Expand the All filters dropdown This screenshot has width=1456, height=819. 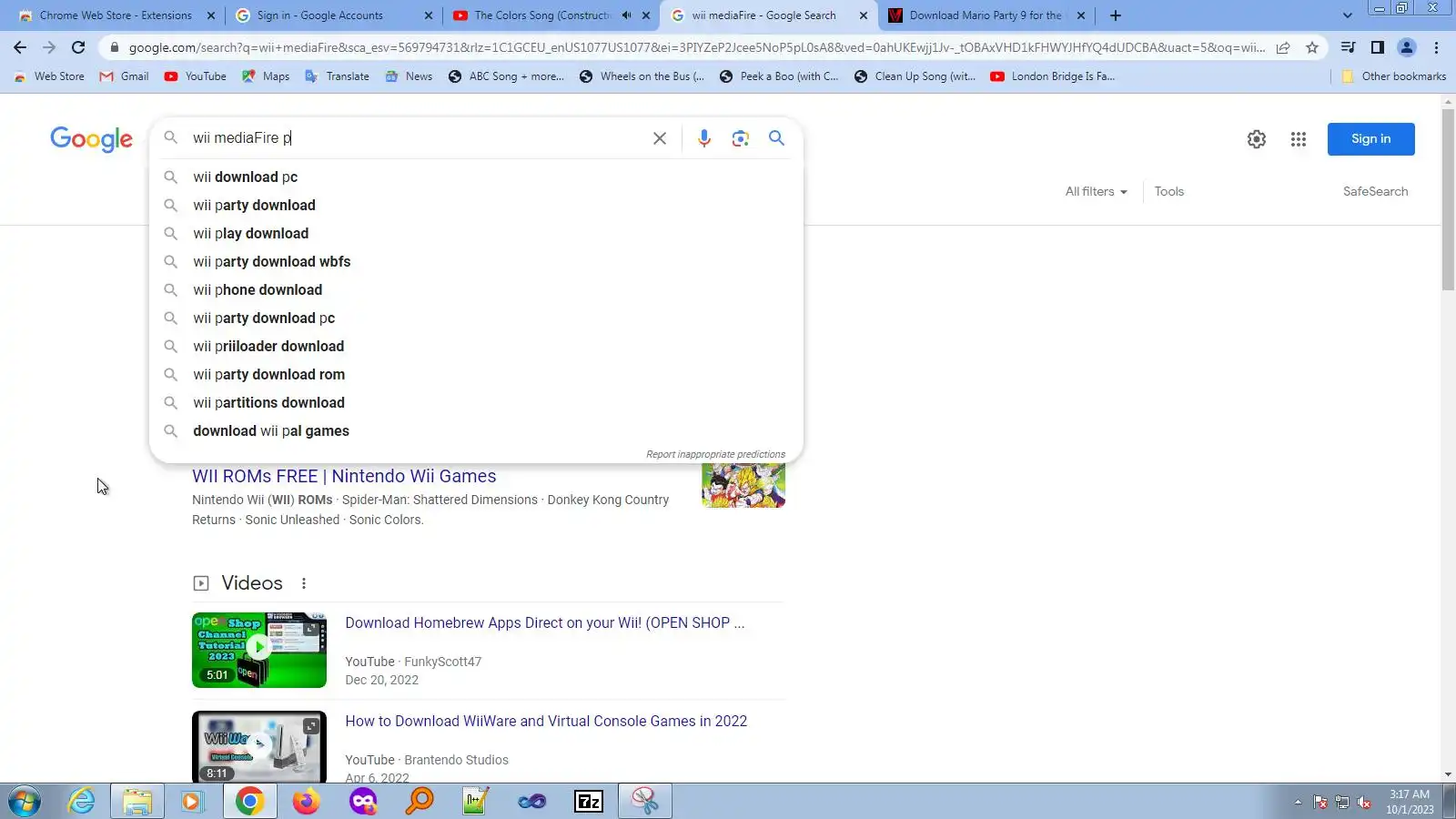[1097, 192]
